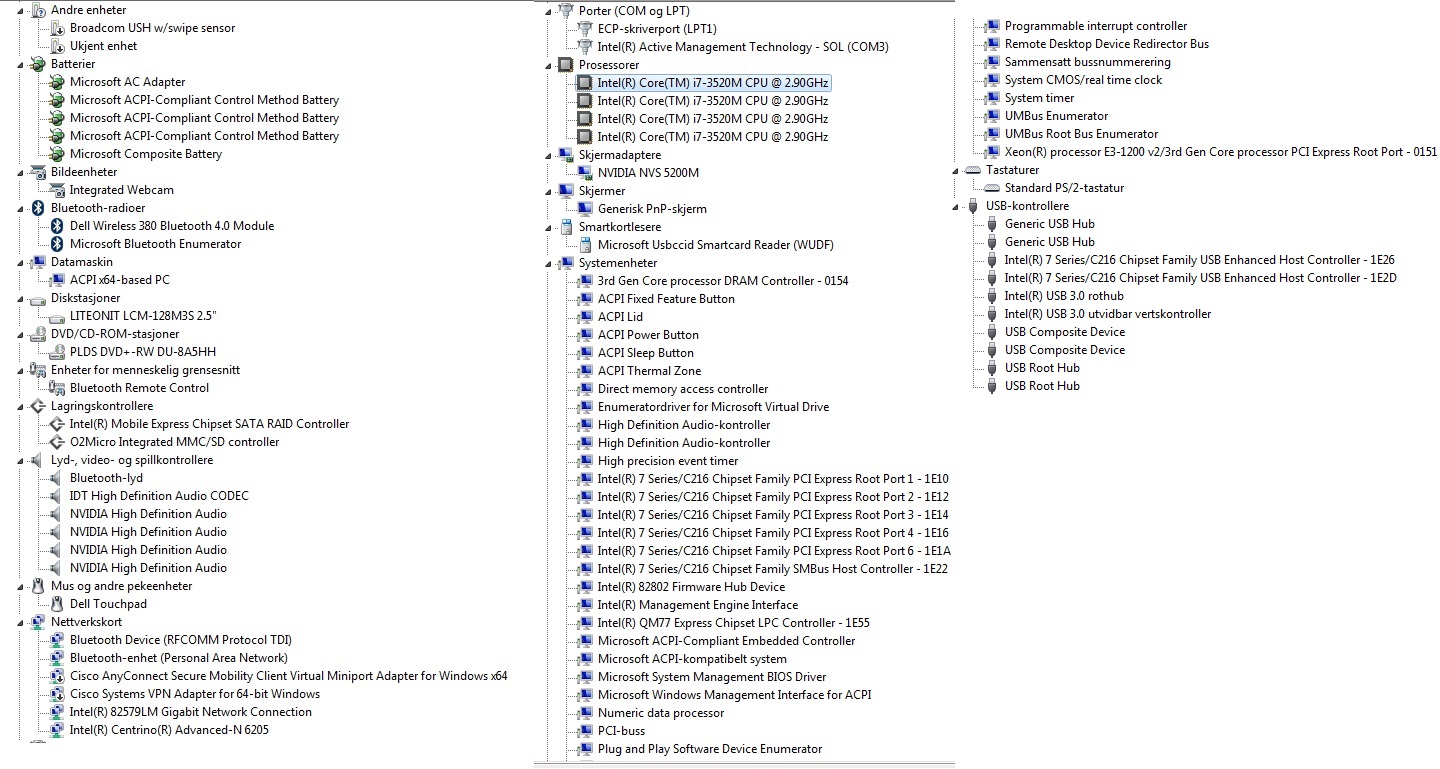The image size is (1440, 769).
Task: Click the Bluetooth-lyd audio icon
Action: coord(57,478)
